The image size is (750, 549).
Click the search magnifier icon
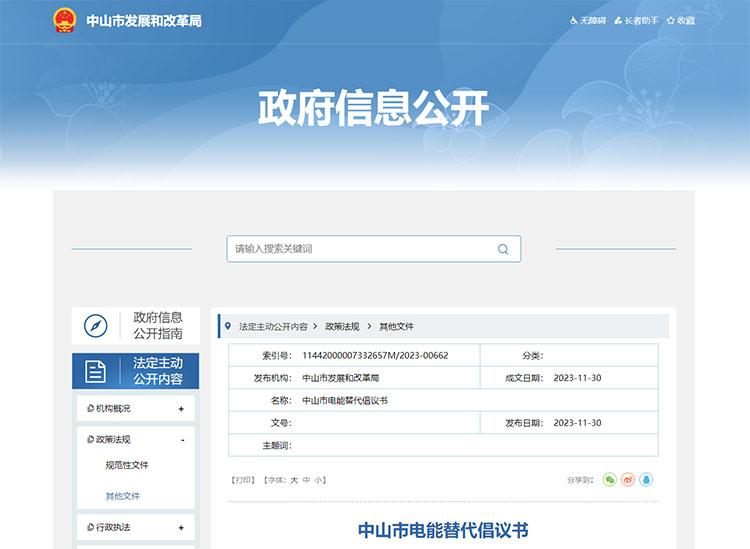tap(503, 249)
